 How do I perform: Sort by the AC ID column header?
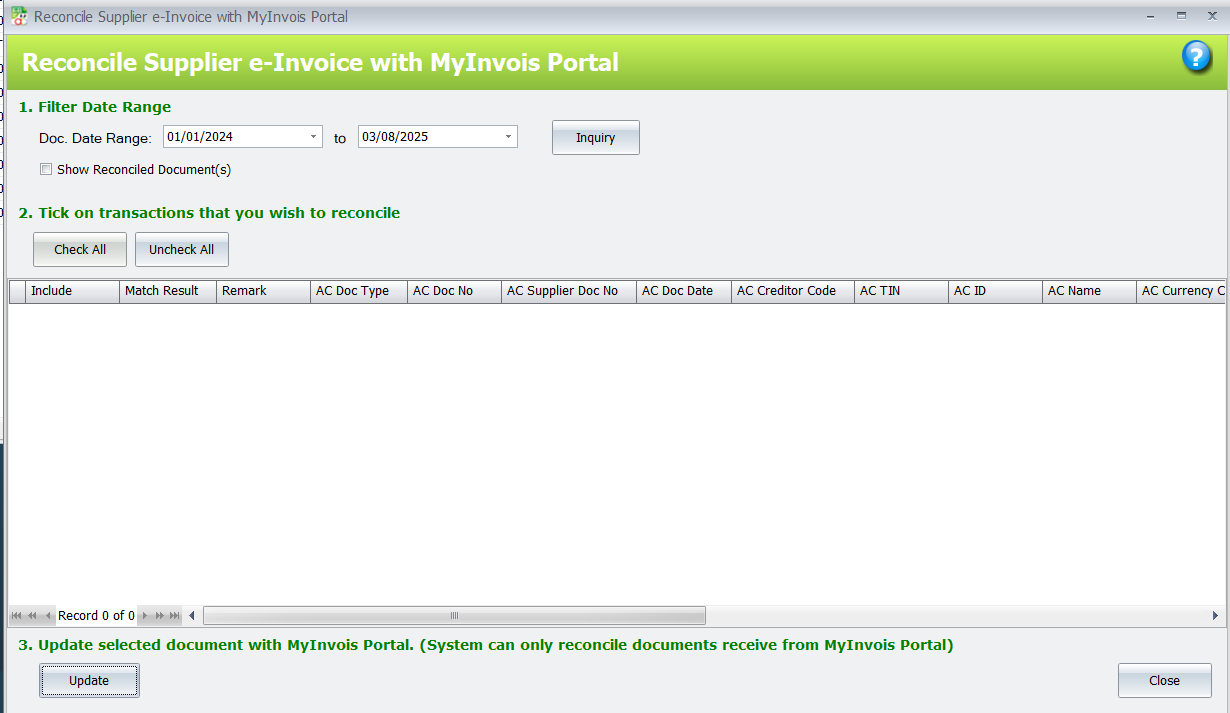click(996, 291)
